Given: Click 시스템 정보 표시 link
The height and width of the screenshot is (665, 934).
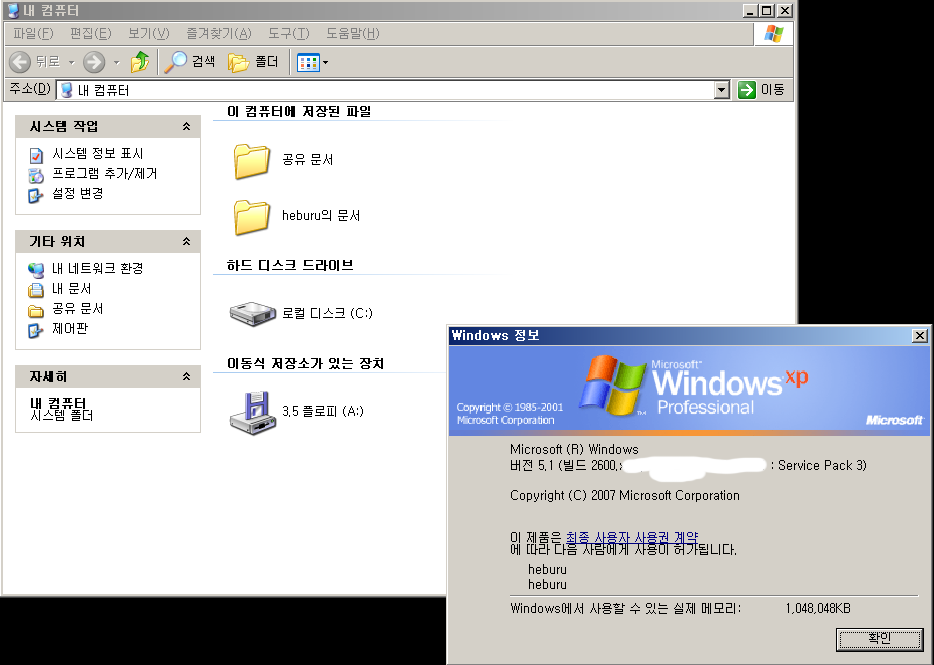Looking at the screenshot, I should coord(98,154).
